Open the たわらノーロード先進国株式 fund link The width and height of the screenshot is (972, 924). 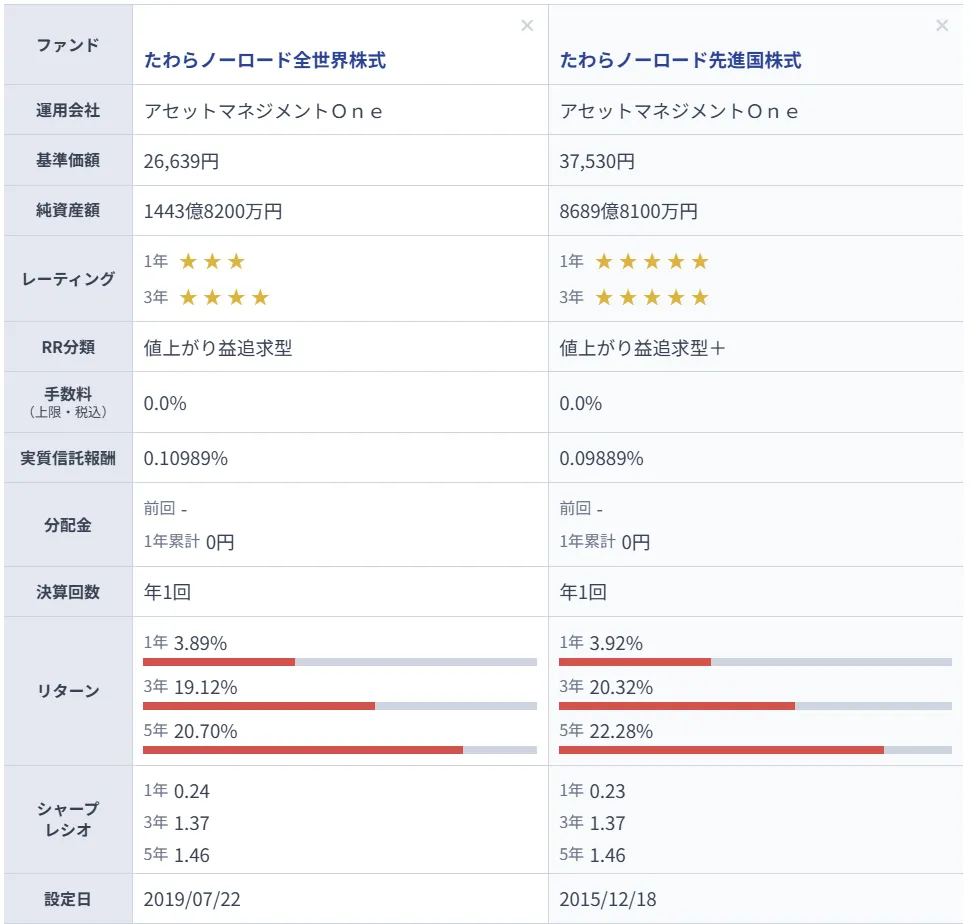tap(681, 60)
